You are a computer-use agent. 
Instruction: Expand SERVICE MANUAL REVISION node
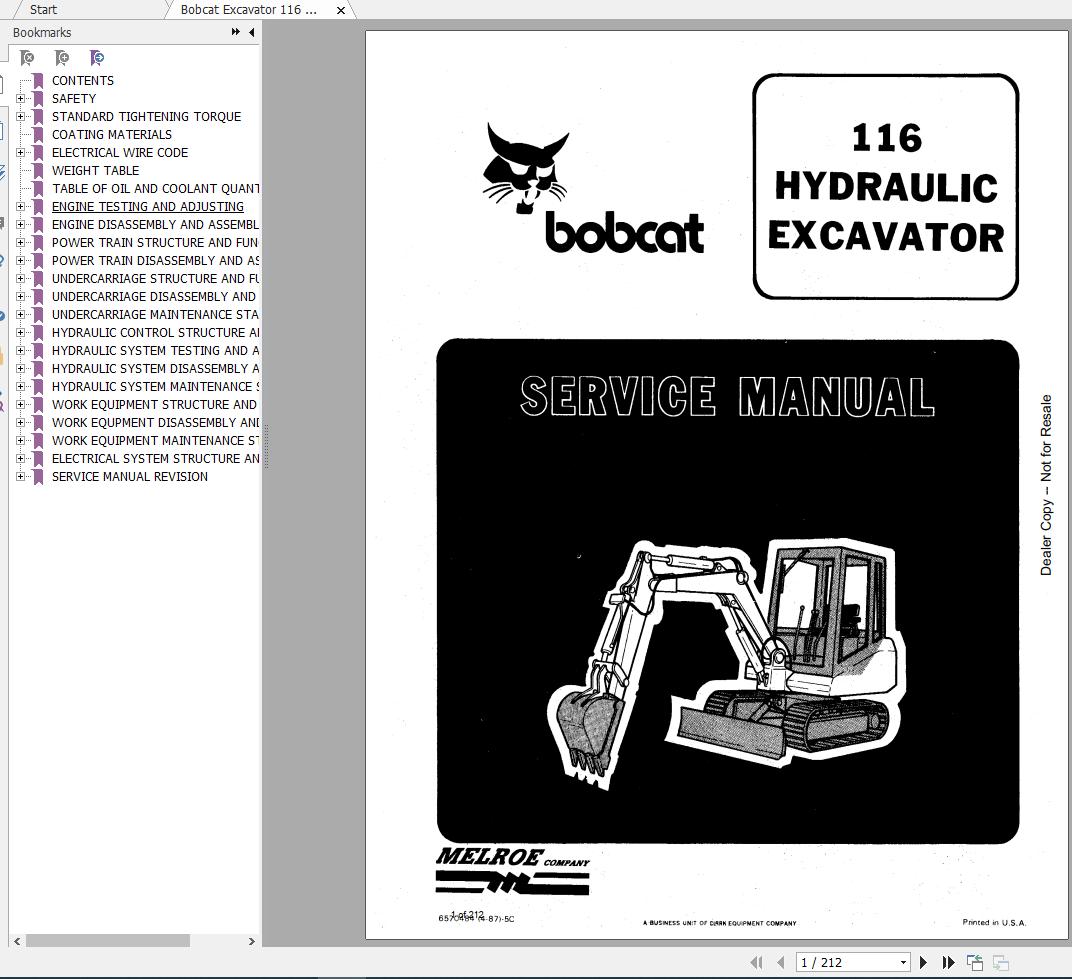click(21, 477)
